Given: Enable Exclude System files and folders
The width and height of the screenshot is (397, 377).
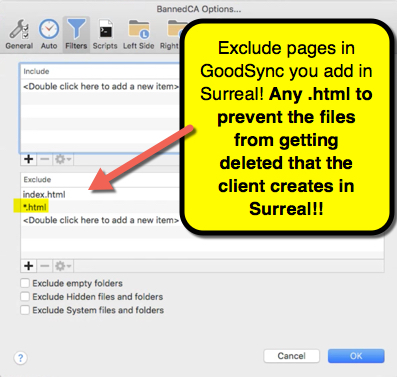Looking at the screenshot, I should coord(25,310).
